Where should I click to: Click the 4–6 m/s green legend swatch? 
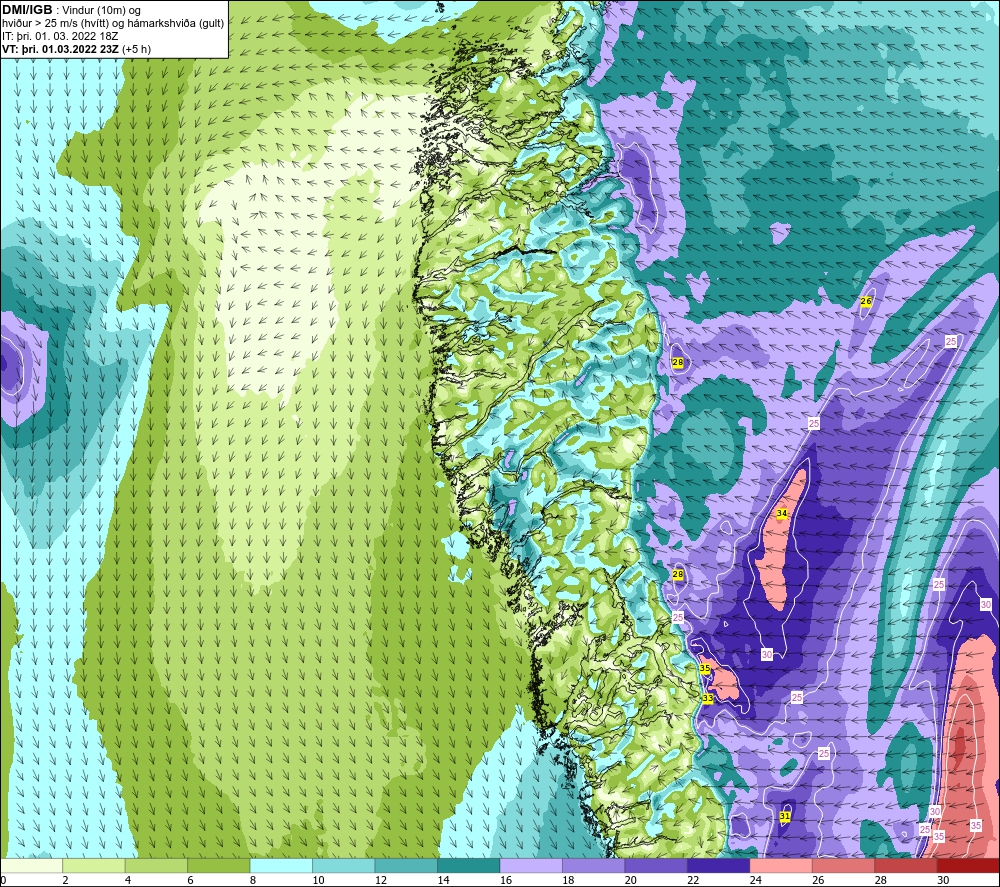pos(156,866)
